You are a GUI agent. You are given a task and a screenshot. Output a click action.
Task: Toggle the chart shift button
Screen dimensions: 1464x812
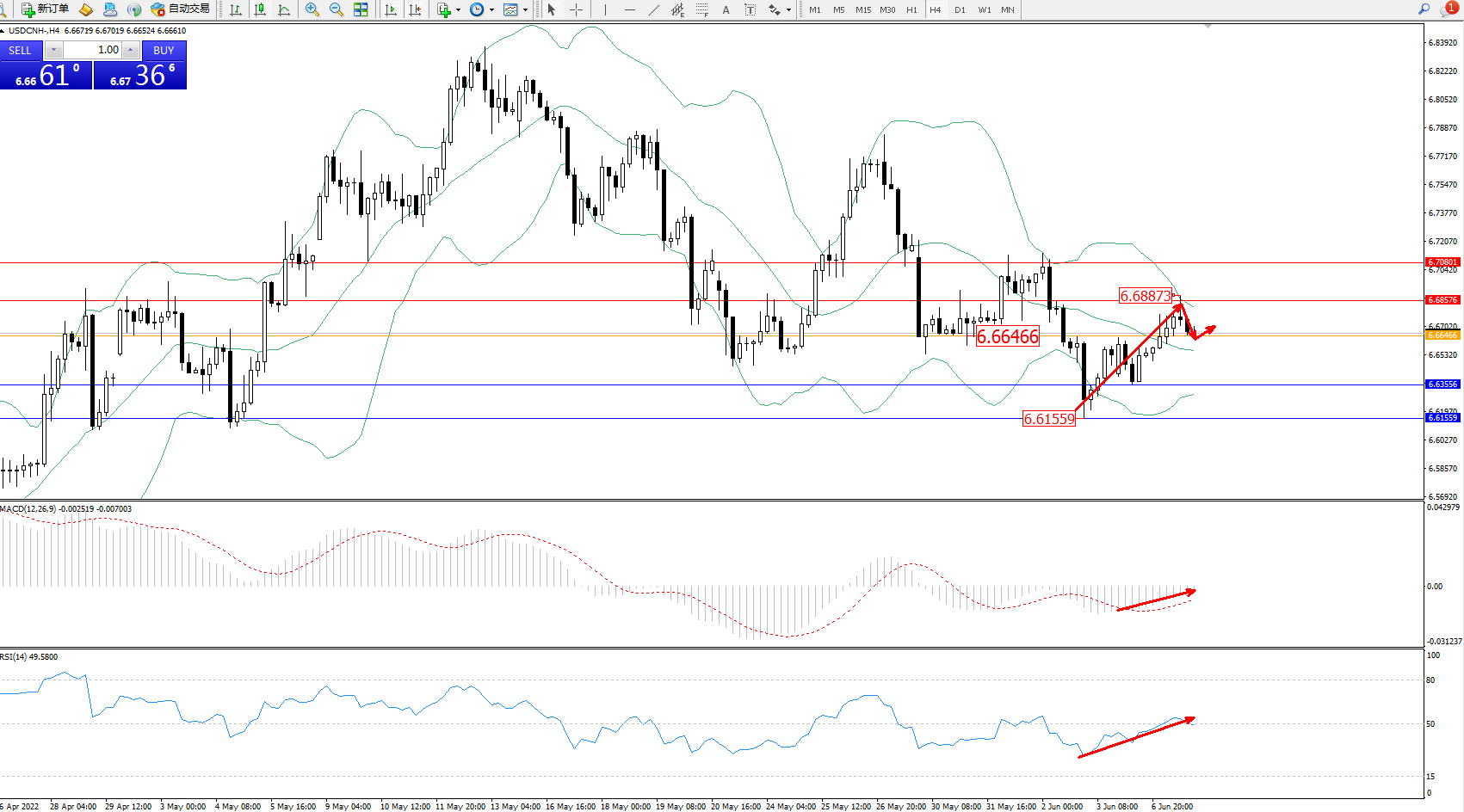pyautogui.click(x=416, y=9)
